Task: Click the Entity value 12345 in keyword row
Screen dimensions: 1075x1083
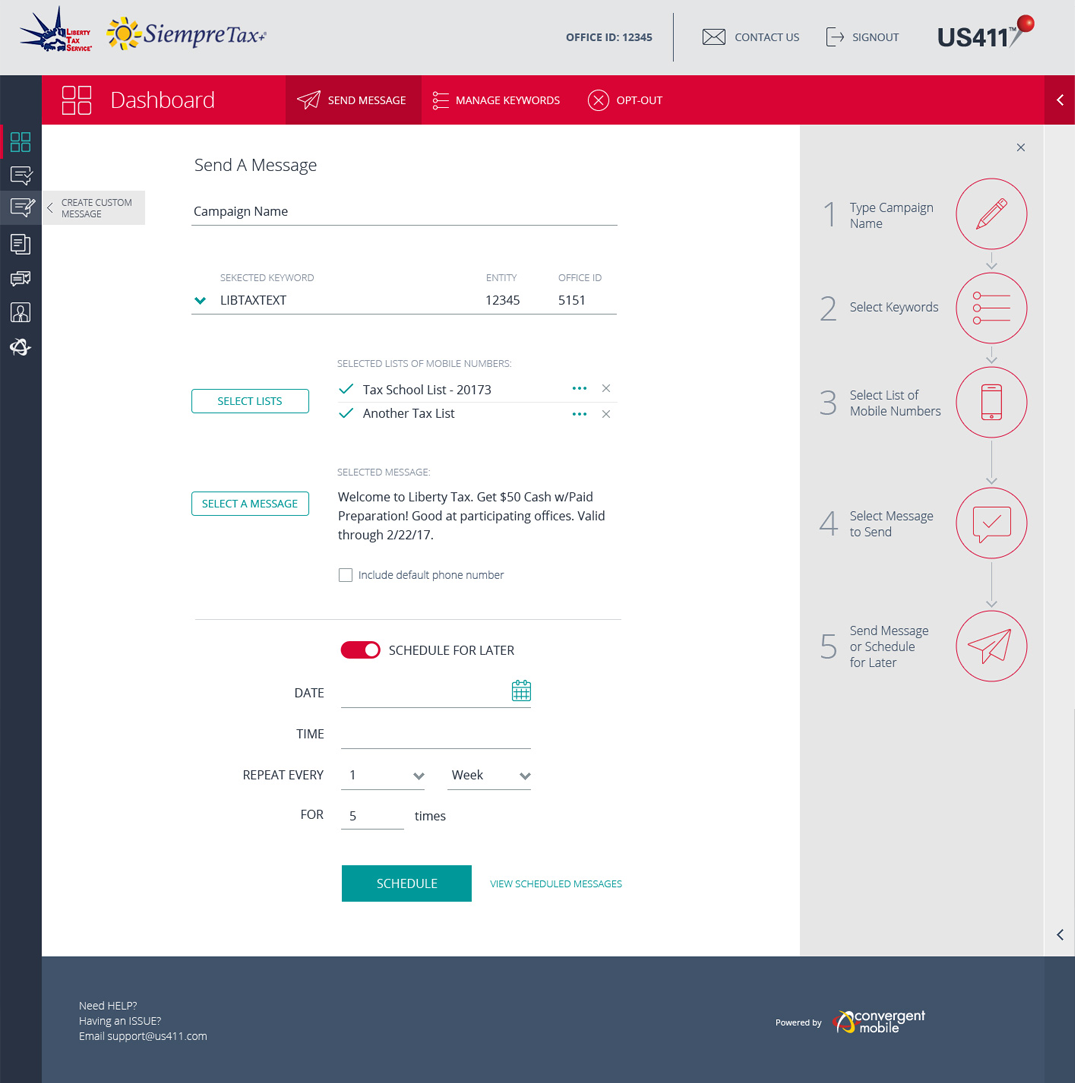Action: pyautogui.click(x=502, y=300)
